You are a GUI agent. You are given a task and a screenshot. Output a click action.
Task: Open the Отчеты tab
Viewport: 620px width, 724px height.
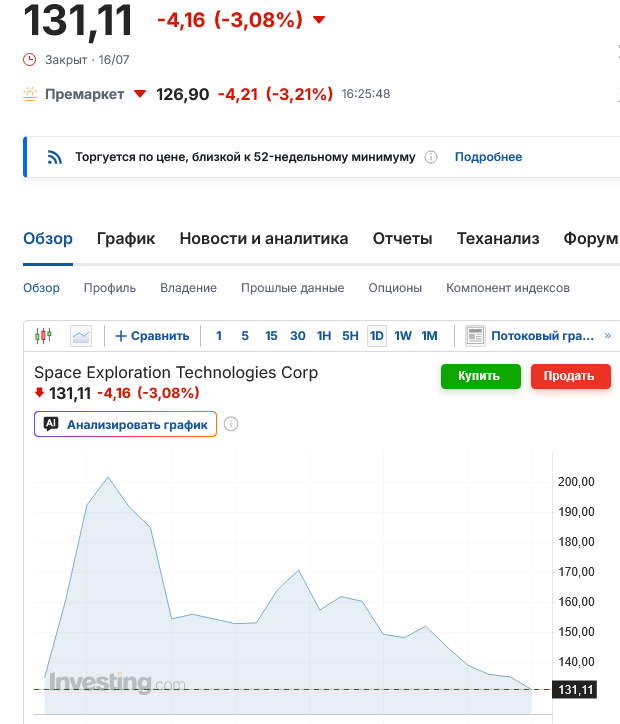[403, 239]
